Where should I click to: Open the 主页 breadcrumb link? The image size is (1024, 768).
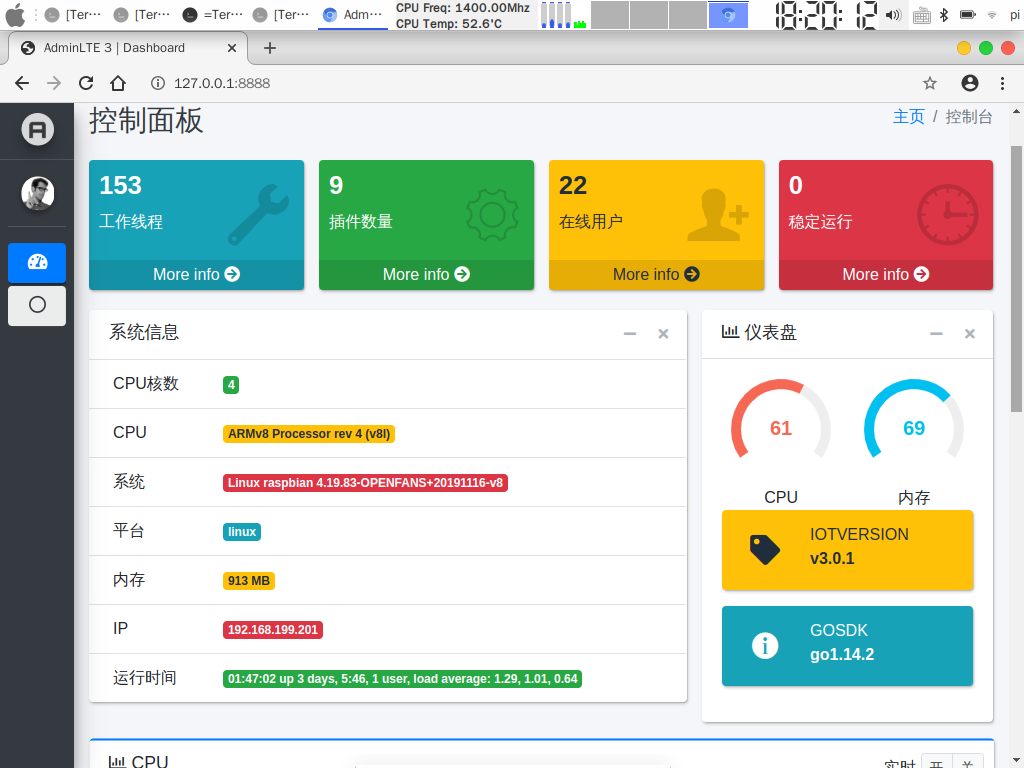(x=908, y=116)
